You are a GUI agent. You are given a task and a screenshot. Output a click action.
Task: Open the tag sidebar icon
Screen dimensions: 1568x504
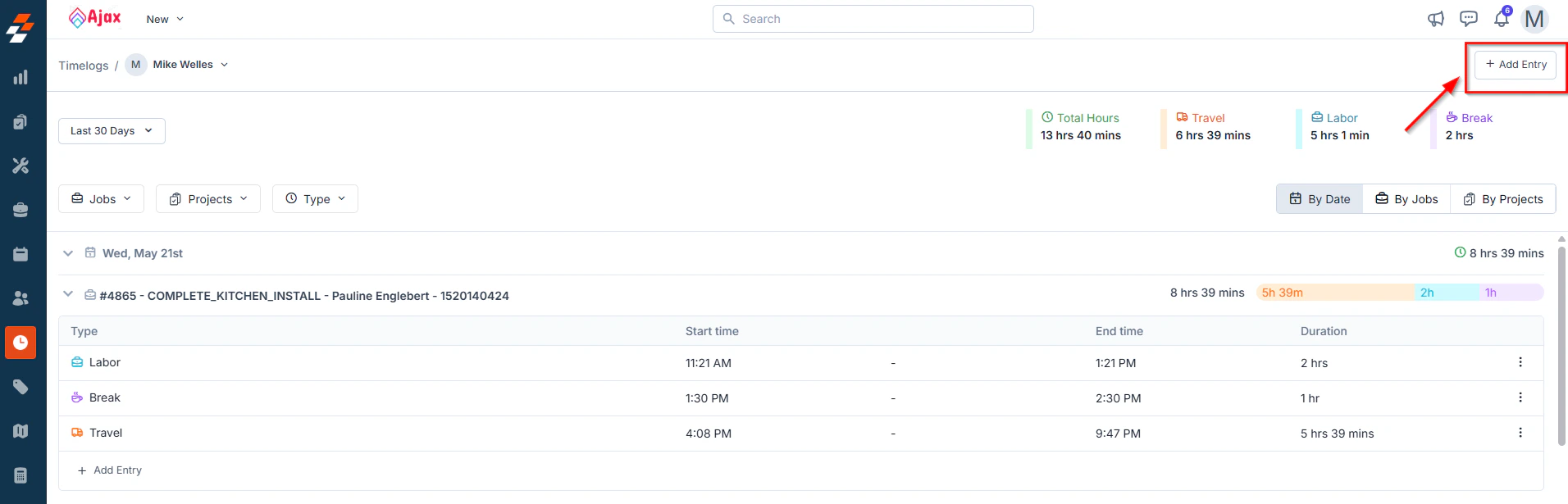(x=21, y=387)
